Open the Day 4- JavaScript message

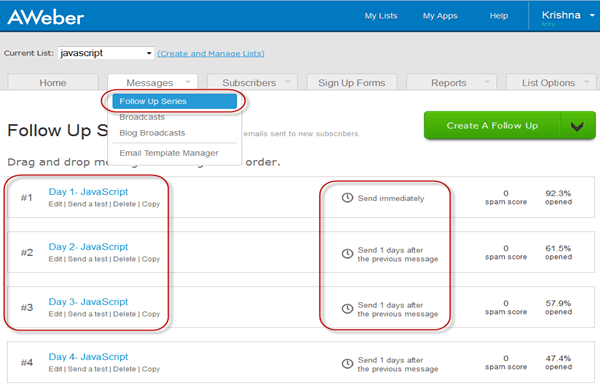pos(88,357)
